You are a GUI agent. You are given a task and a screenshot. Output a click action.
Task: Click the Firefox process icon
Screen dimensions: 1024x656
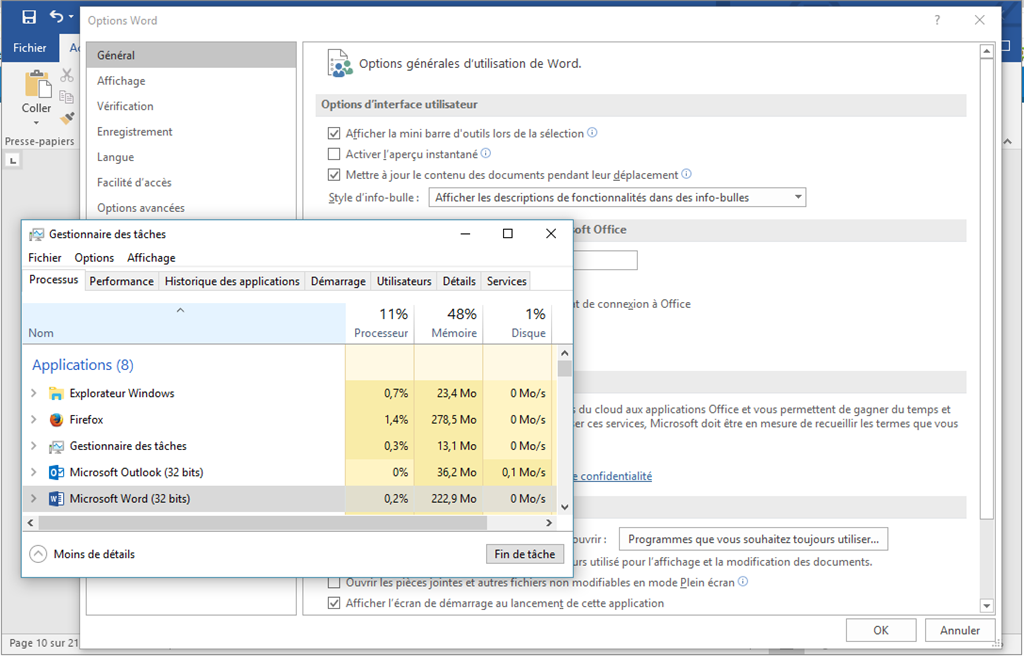[x=56, y=419]
